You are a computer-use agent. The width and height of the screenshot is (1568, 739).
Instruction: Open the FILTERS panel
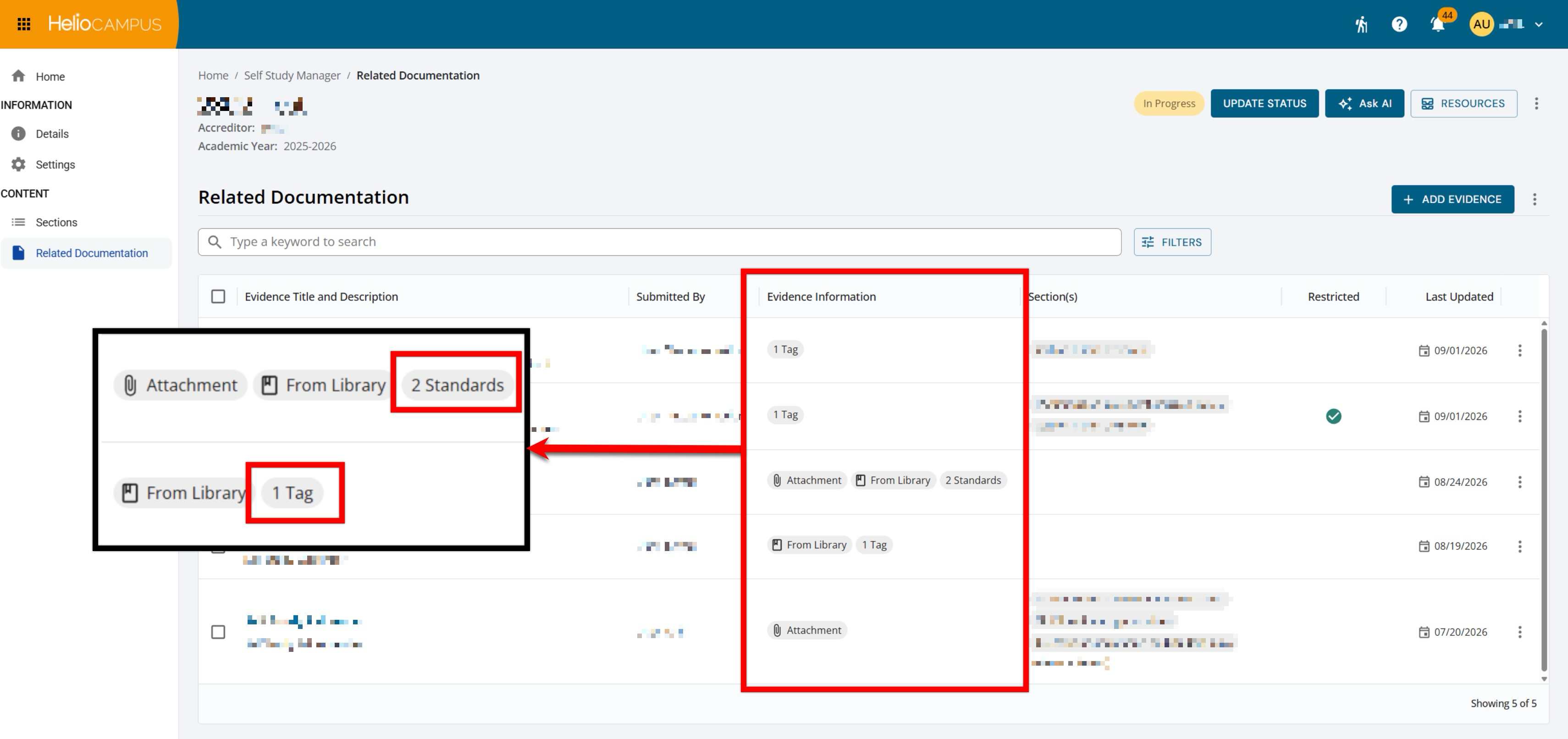click(x=1172, y=242)
